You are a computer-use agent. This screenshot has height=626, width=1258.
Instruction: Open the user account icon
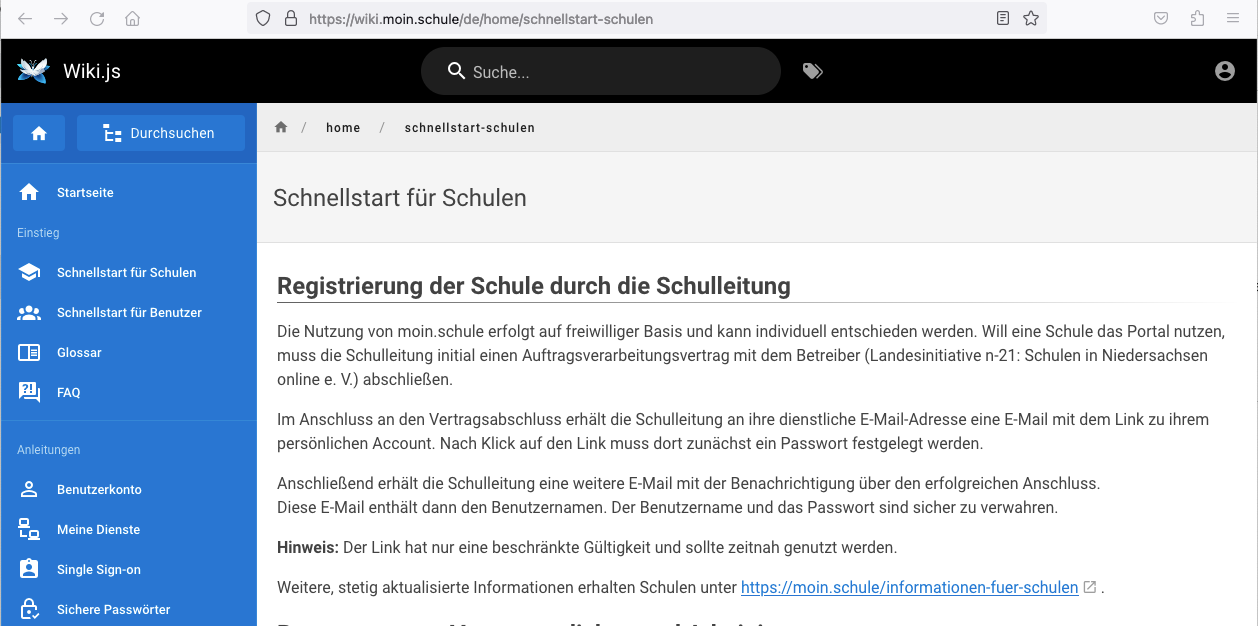point(1224,71)
